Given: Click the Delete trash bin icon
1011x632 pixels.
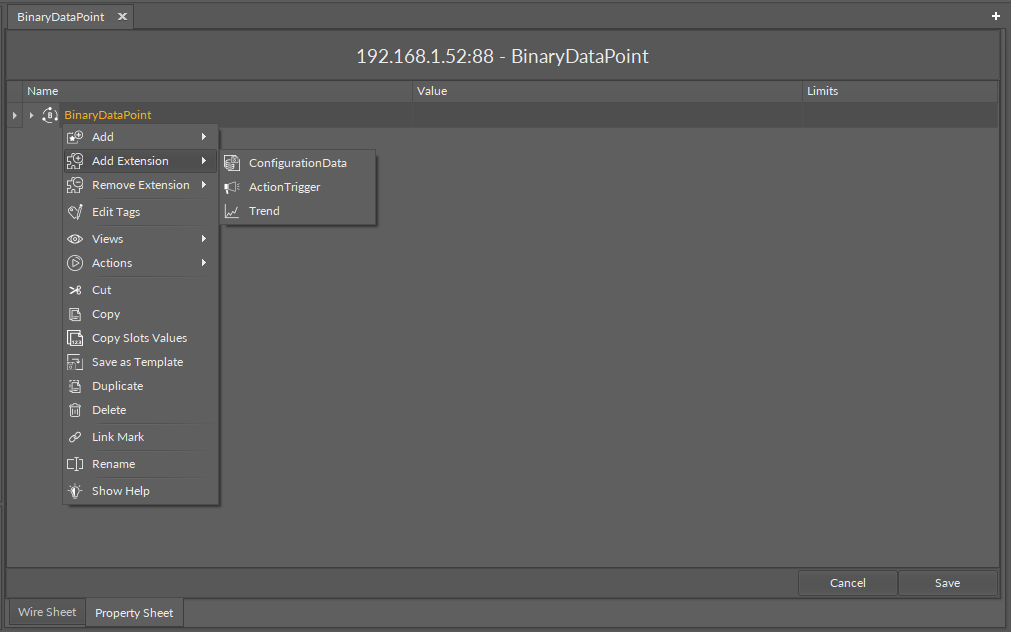Looking at the screenshot, I should (75, 410).
